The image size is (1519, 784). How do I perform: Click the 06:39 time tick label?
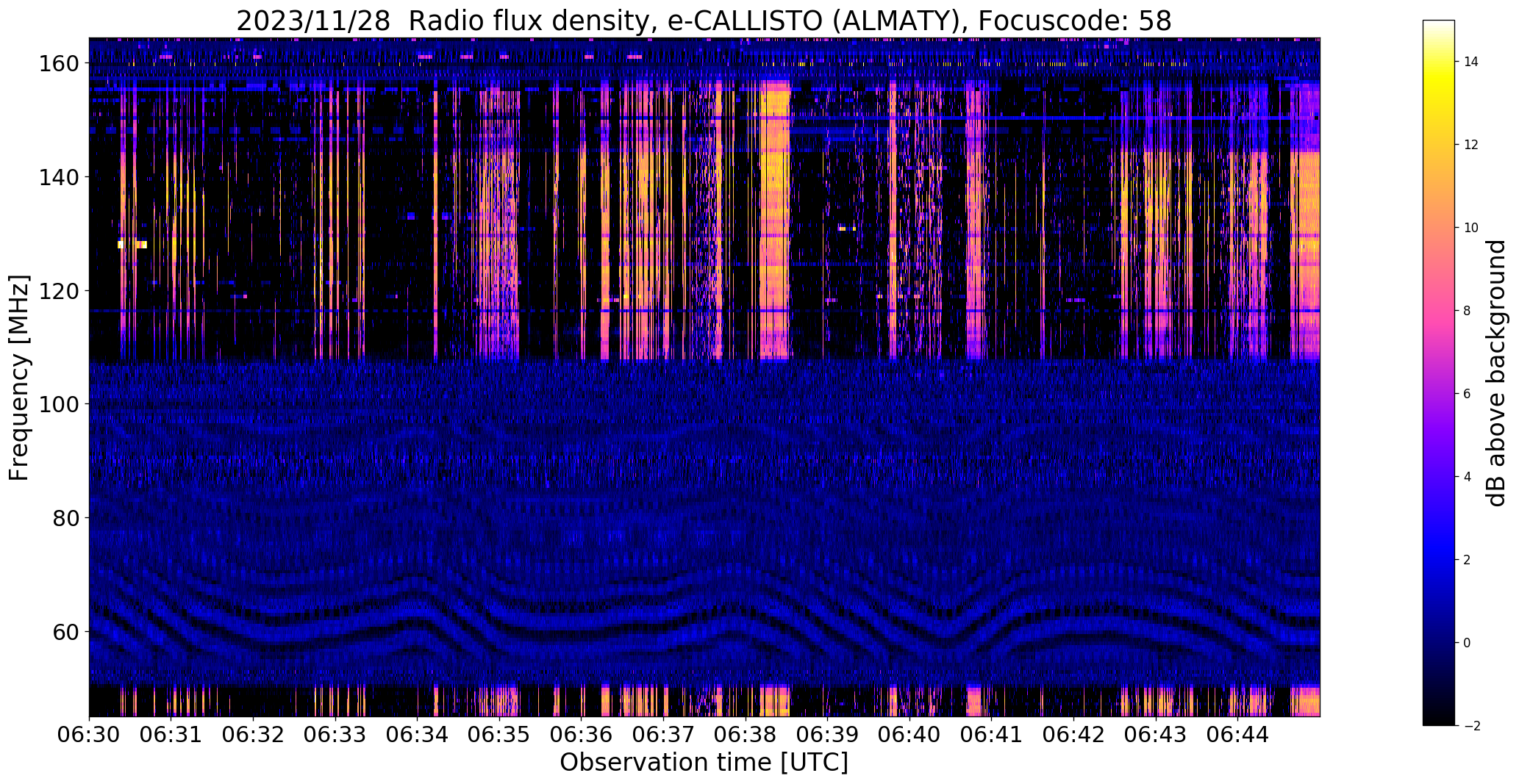tap(828, 734)
